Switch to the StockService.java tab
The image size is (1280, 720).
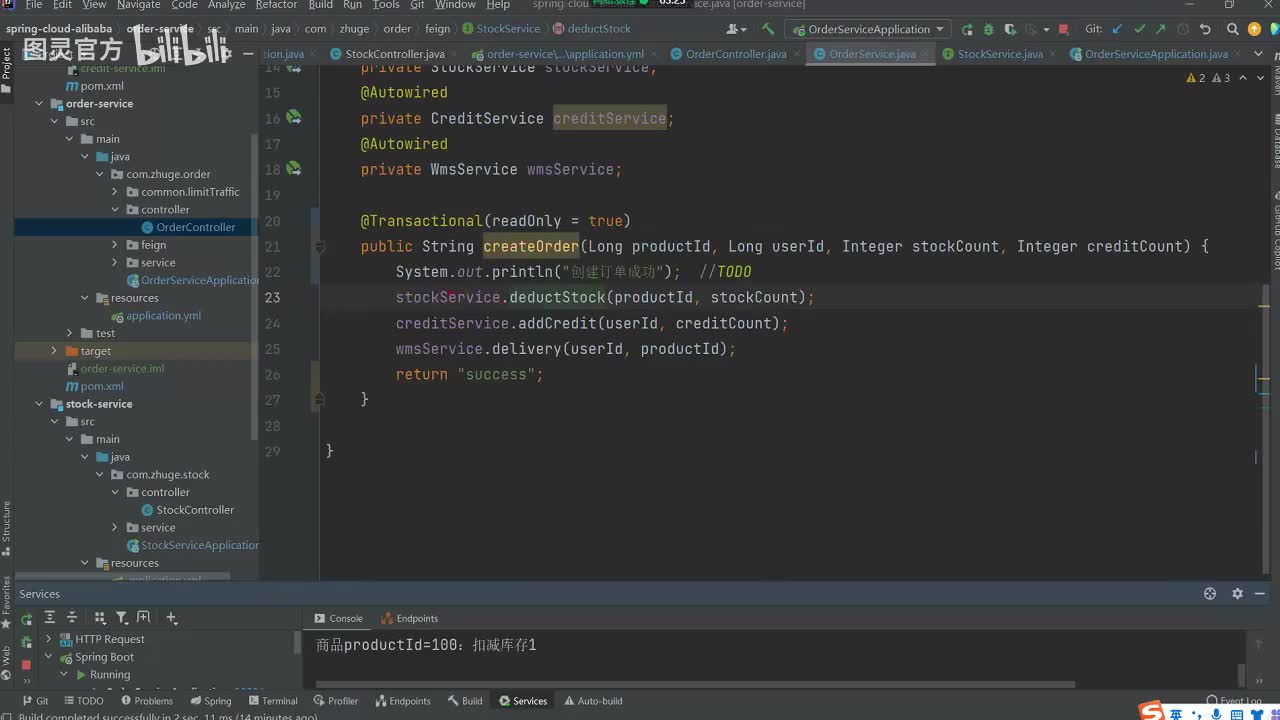pos(1000,54)
